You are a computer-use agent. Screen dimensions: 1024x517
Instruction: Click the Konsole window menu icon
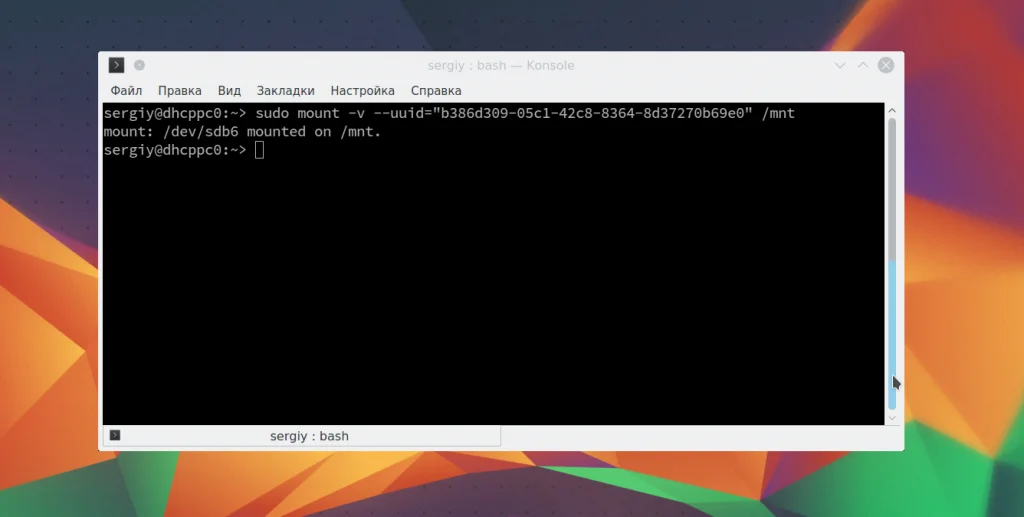pos(116,65)
